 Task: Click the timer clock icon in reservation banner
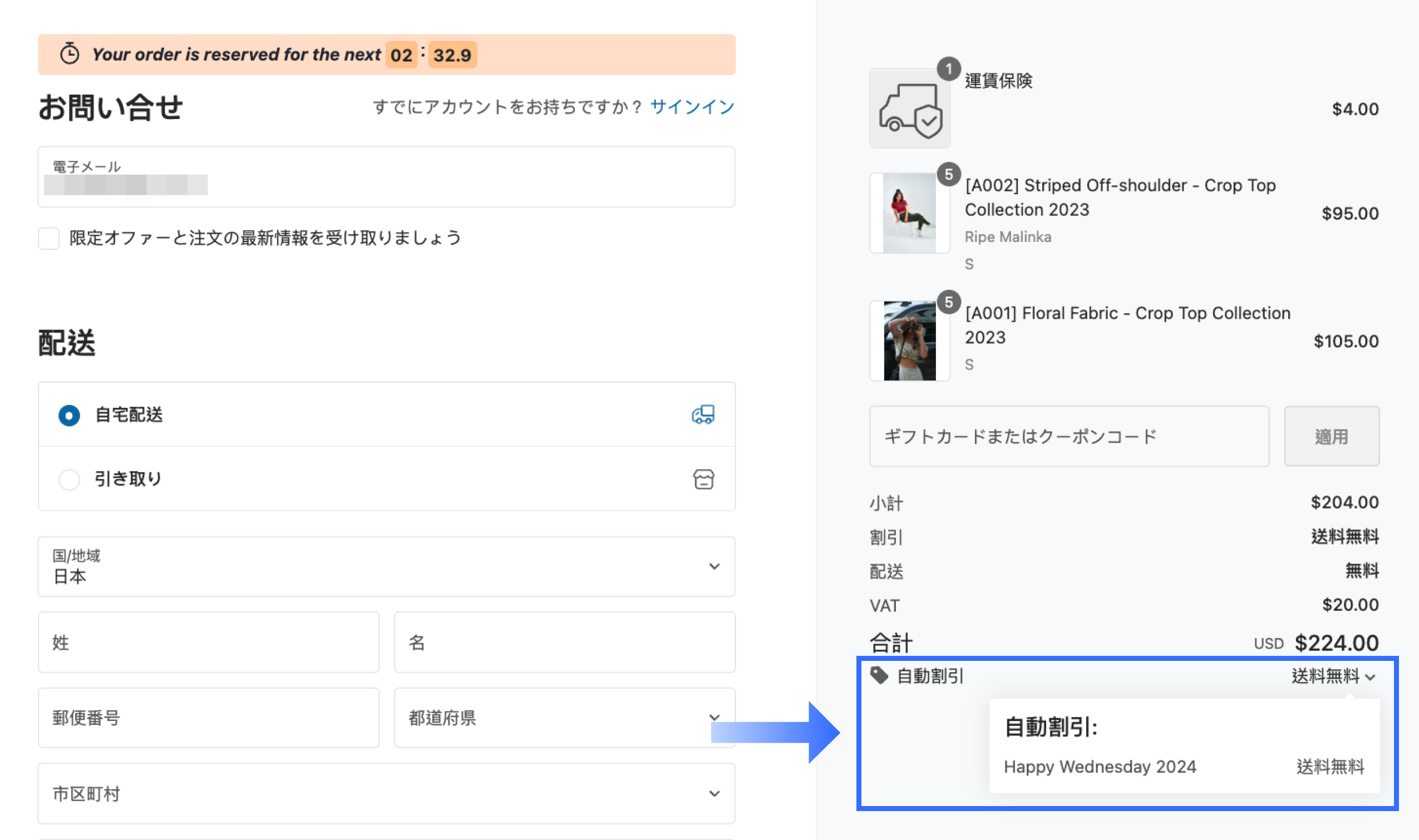click(x=70, y=54)
